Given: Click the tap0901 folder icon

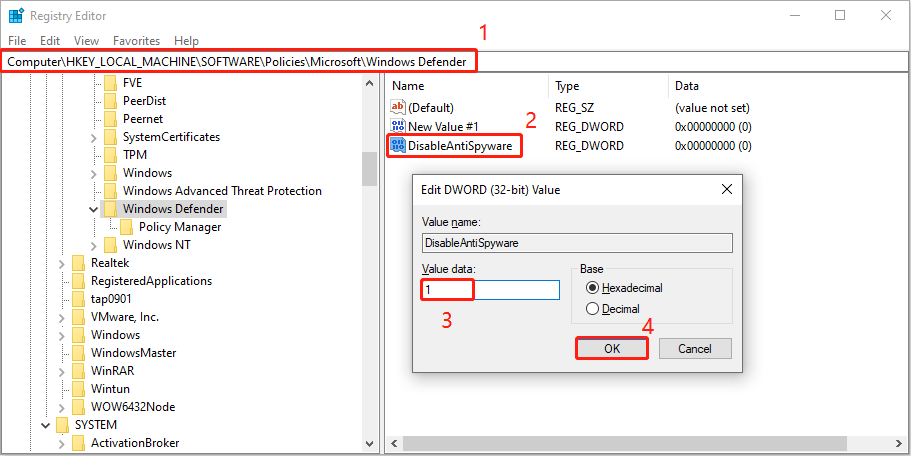Looking at the screenshot, I should [78, 299].
